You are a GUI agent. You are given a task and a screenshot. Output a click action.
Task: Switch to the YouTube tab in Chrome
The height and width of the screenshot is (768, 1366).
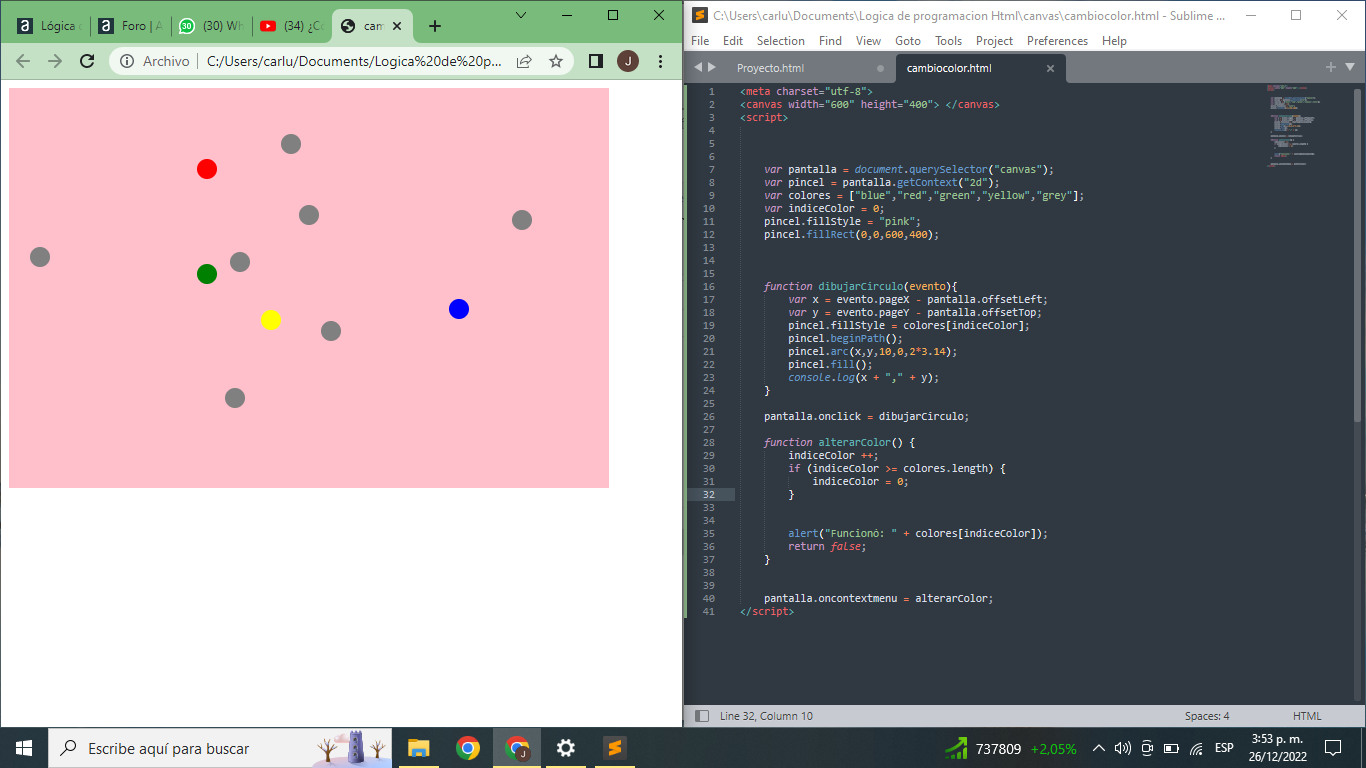(290, 26)
